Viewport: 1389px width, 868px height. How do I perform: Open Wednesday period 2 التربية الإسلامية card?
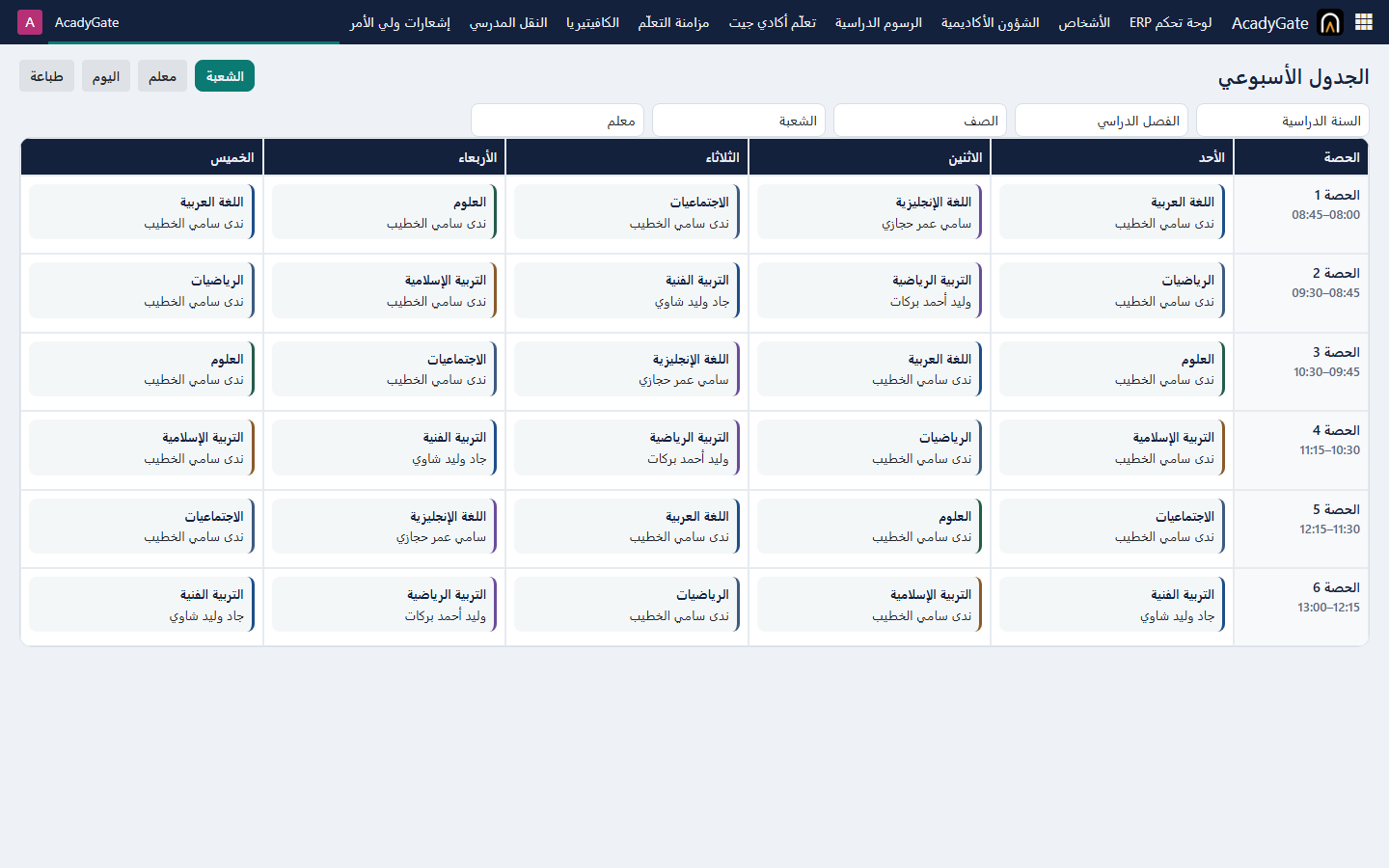pyautogui.click(x=384, y=290)
